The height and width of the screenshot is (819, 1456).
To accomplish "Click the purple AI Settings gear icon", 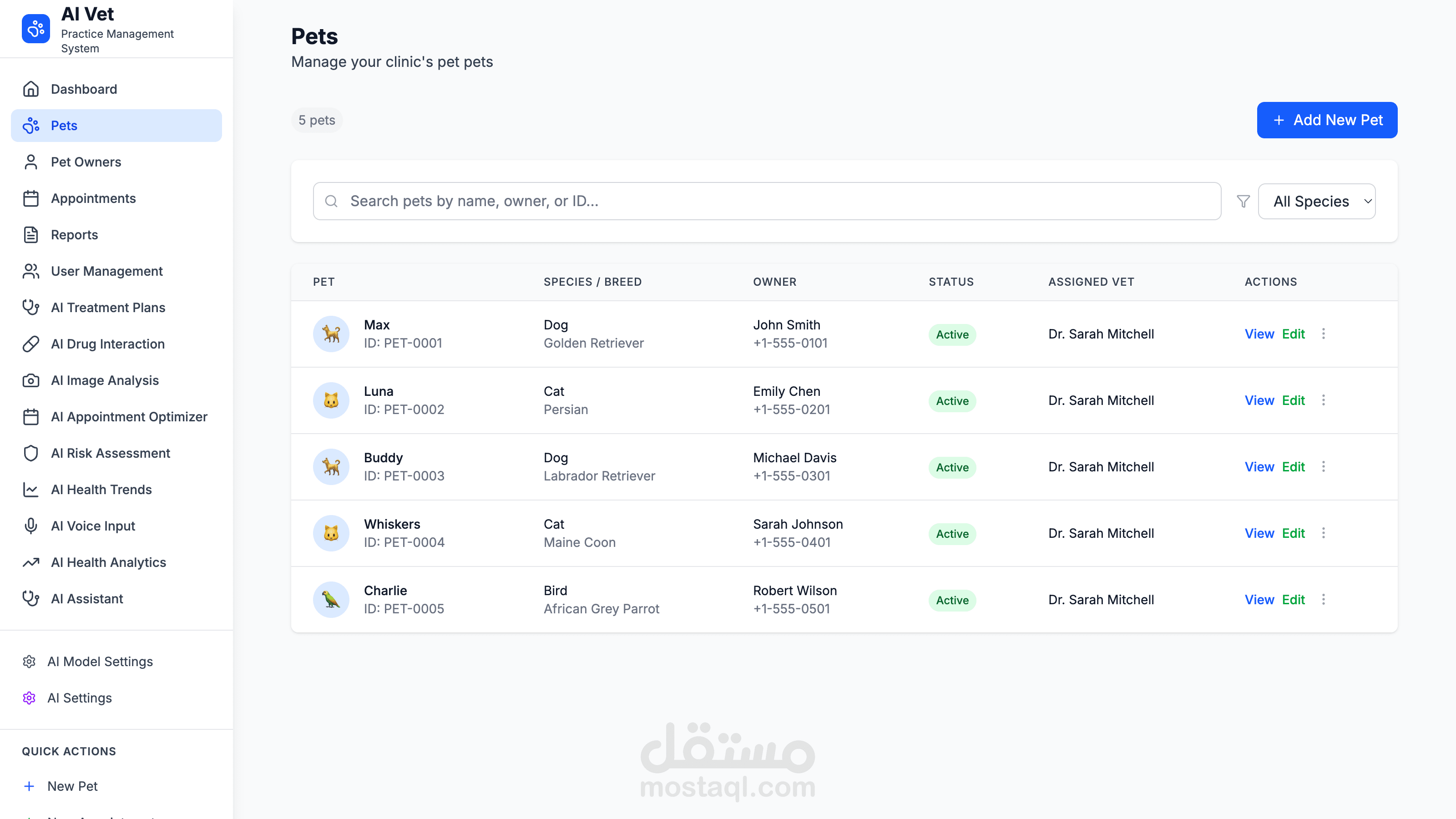I will coord(30,698).
